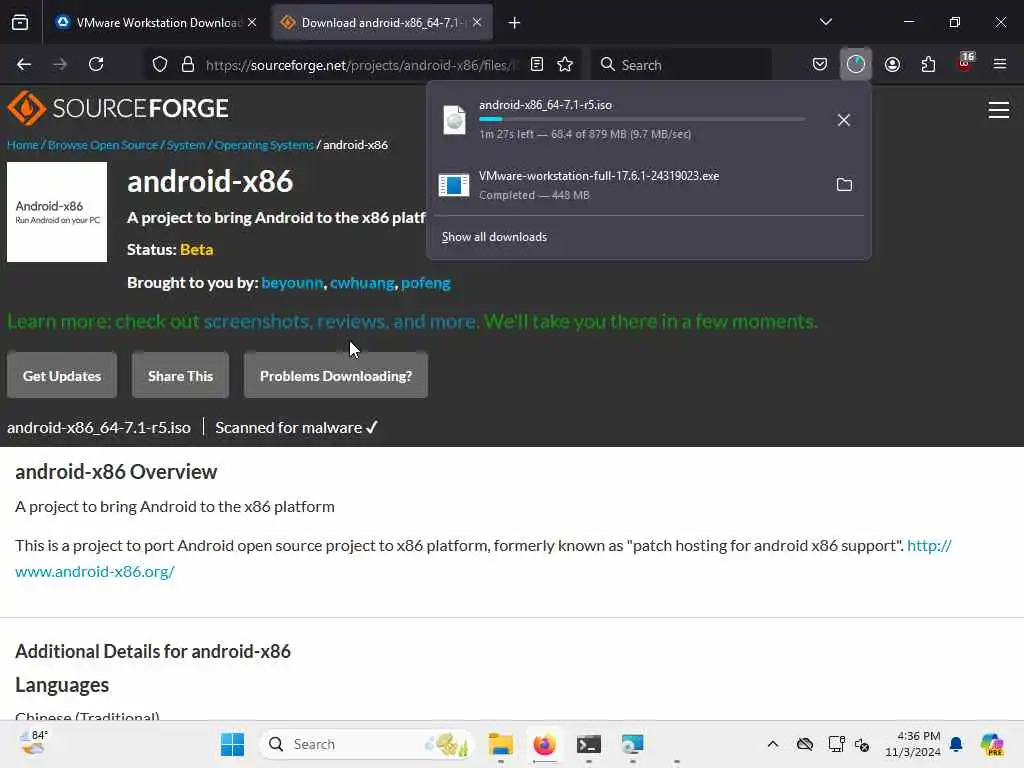The image size is (1024, 768).
Task: Open tracking protection shield icon
Action: [160, 65]
